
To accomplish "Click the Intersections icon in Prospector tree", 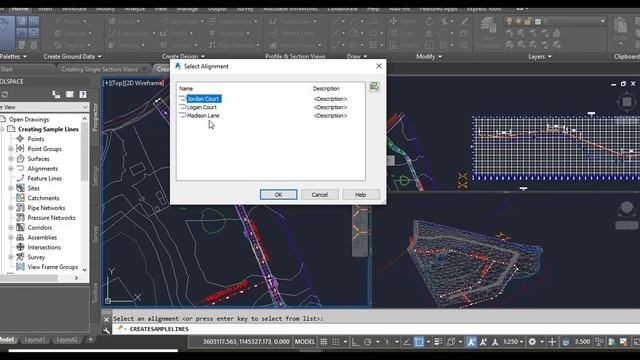I will tap(20, 247).
